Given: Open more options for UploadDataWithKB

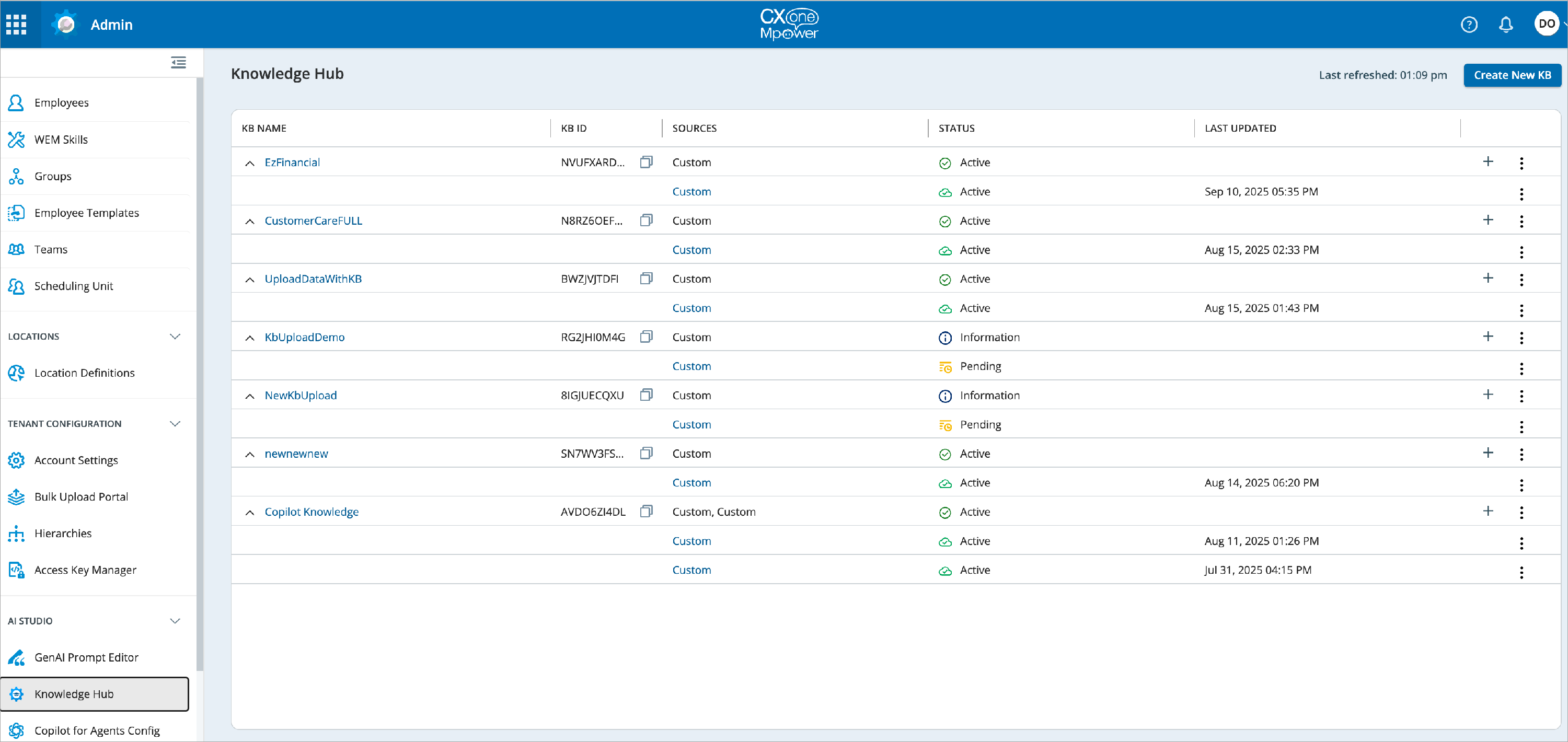Looking at the screenshot, I should (1521, 280).
